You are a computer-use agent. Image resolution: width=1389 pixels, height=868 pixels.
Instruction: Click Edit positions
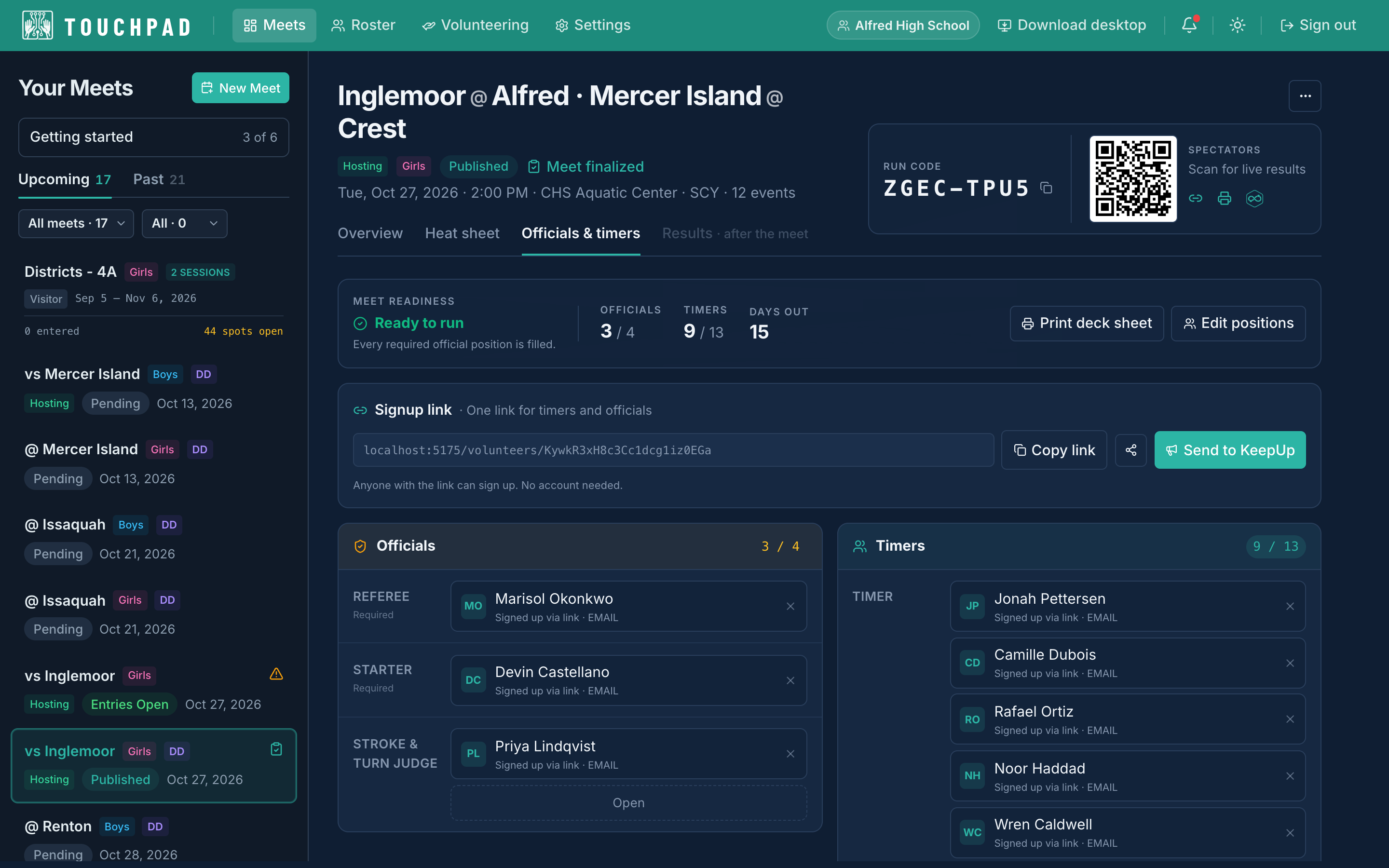1238,323
